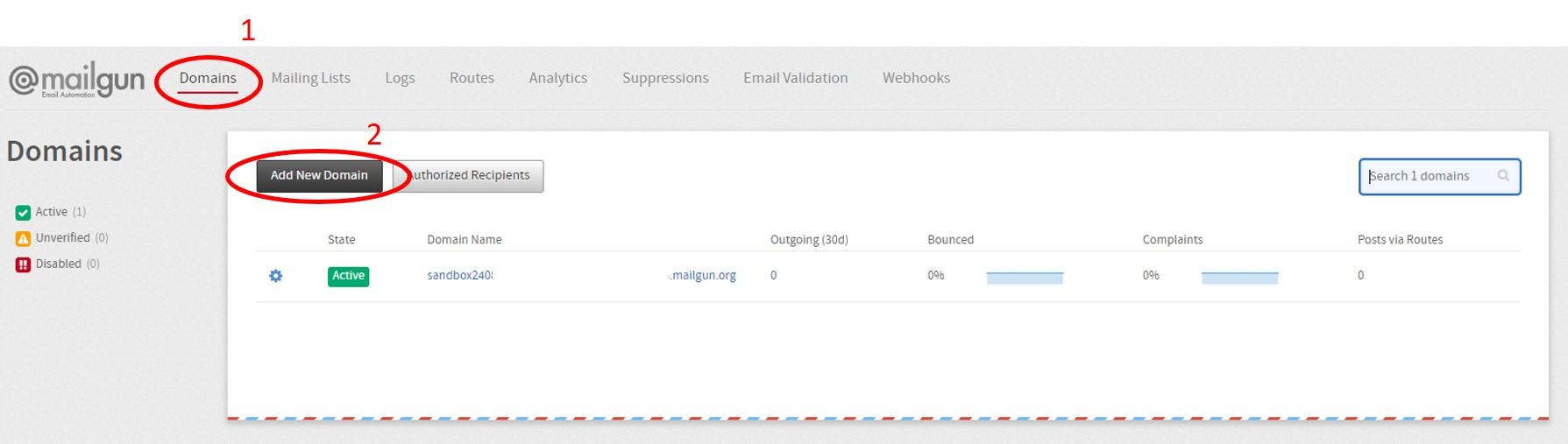The image size is (1568, 444).
Task: Open the Domains tab
Action: 208,78
